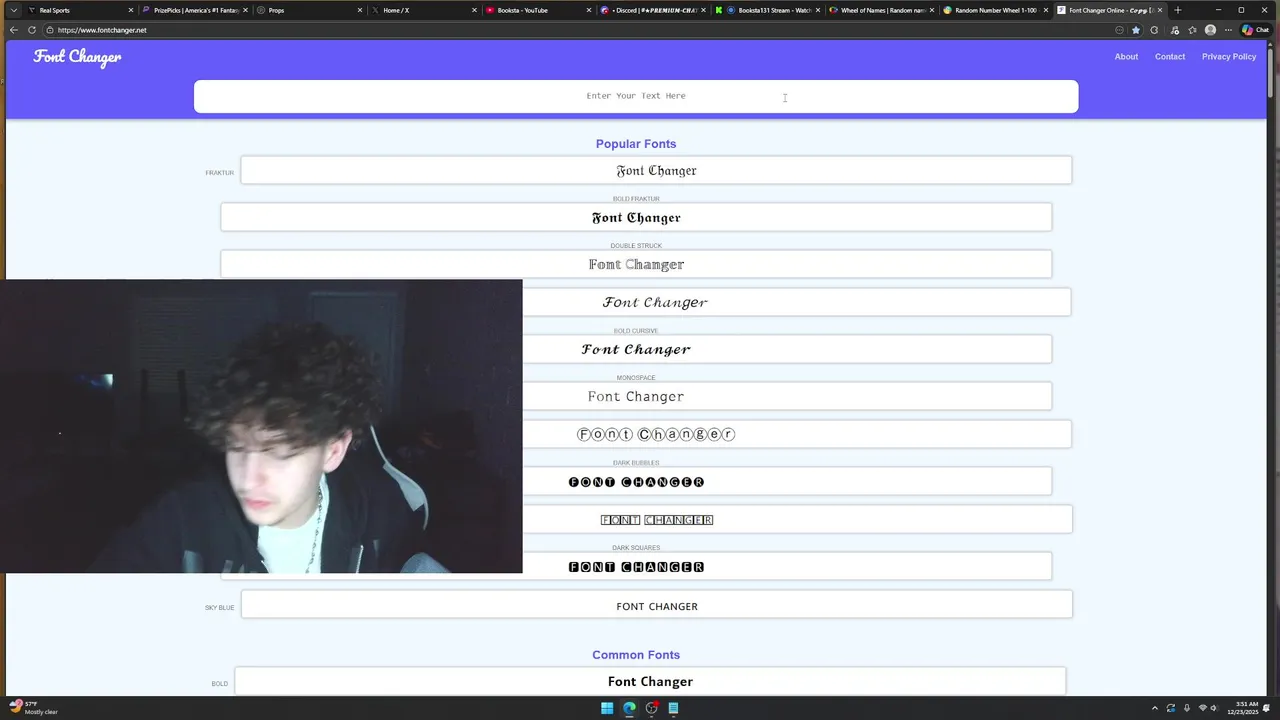
Task: Open the browser profile avatar
Action: [x=1210, y=30]
